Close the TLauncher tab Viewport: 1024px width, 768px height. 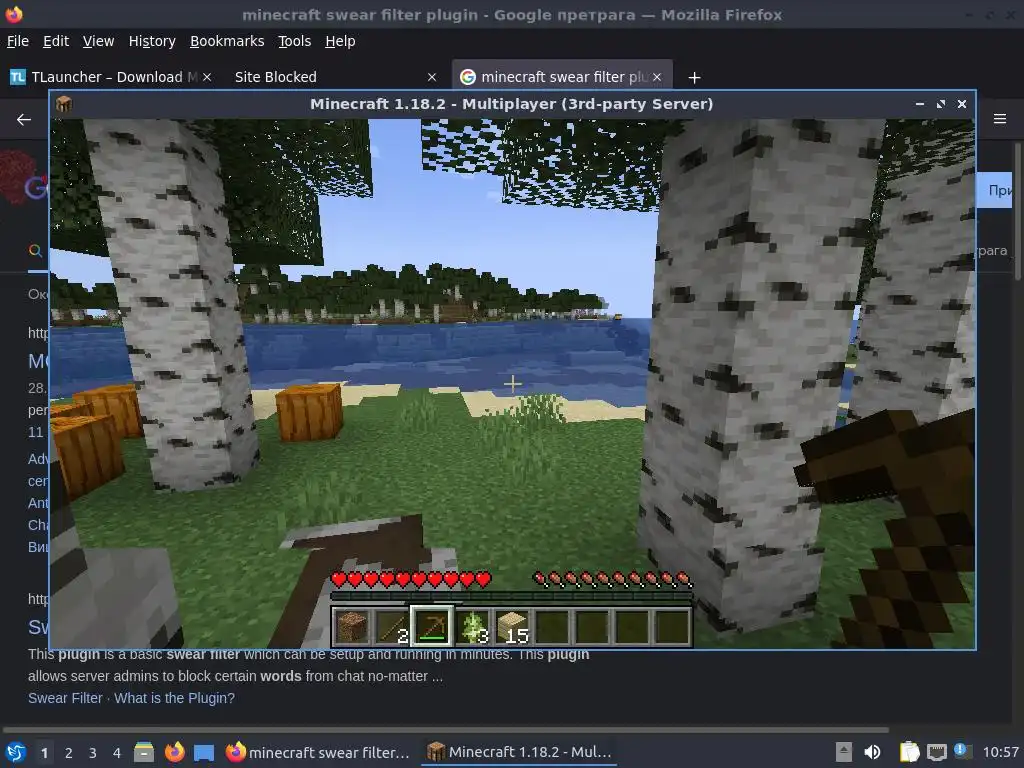[x=206, y=77]
